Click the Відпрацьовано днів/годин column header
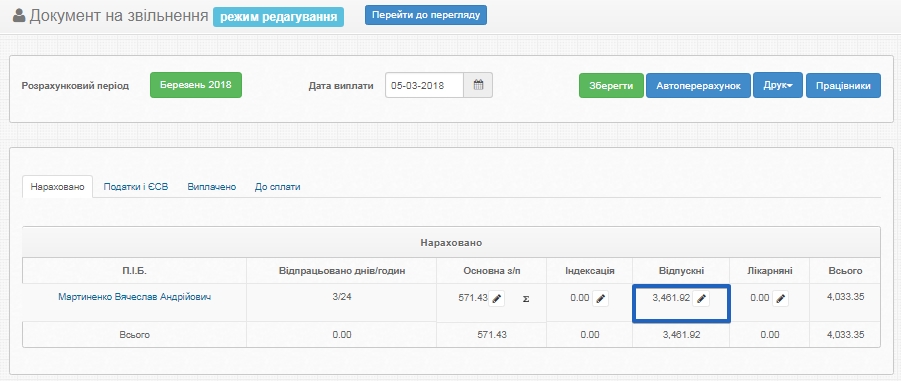Screen dimensions: 901x381 (x=342, y=271)
